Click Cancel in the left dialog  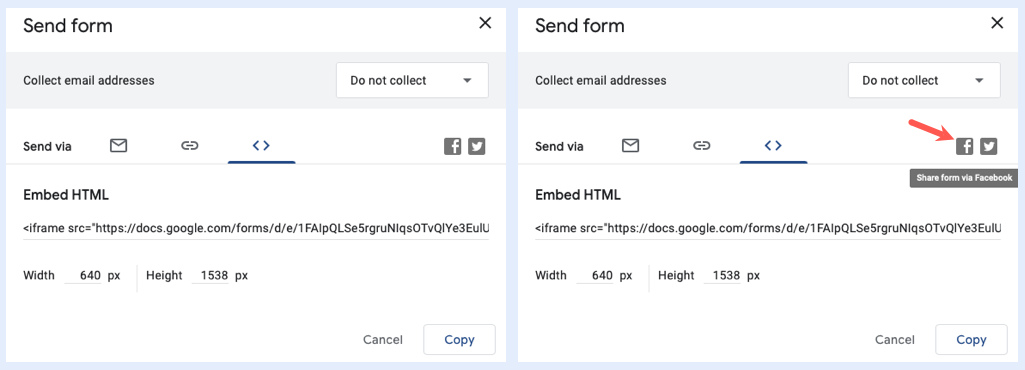(383, 339)
